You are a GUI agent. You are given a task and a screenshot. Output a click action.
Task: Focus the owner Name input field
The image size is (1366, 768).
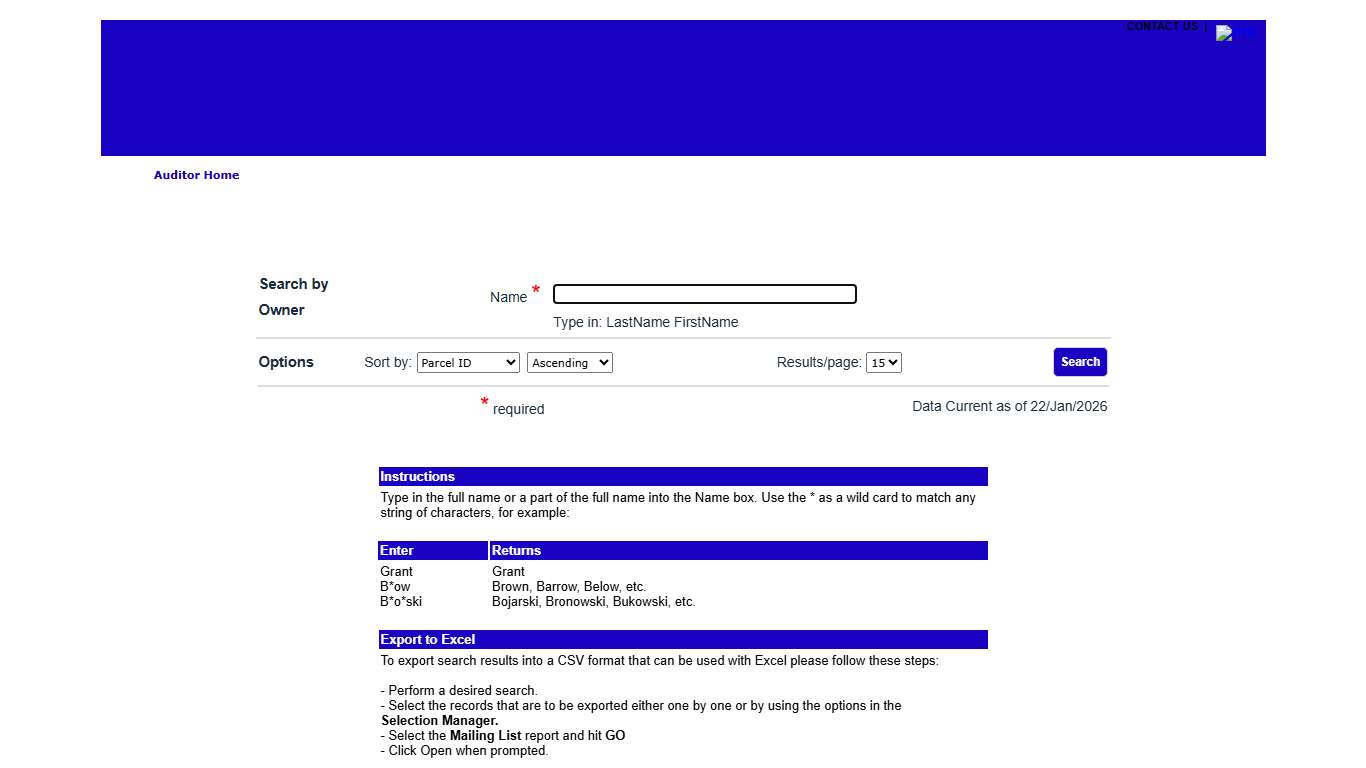704,294
